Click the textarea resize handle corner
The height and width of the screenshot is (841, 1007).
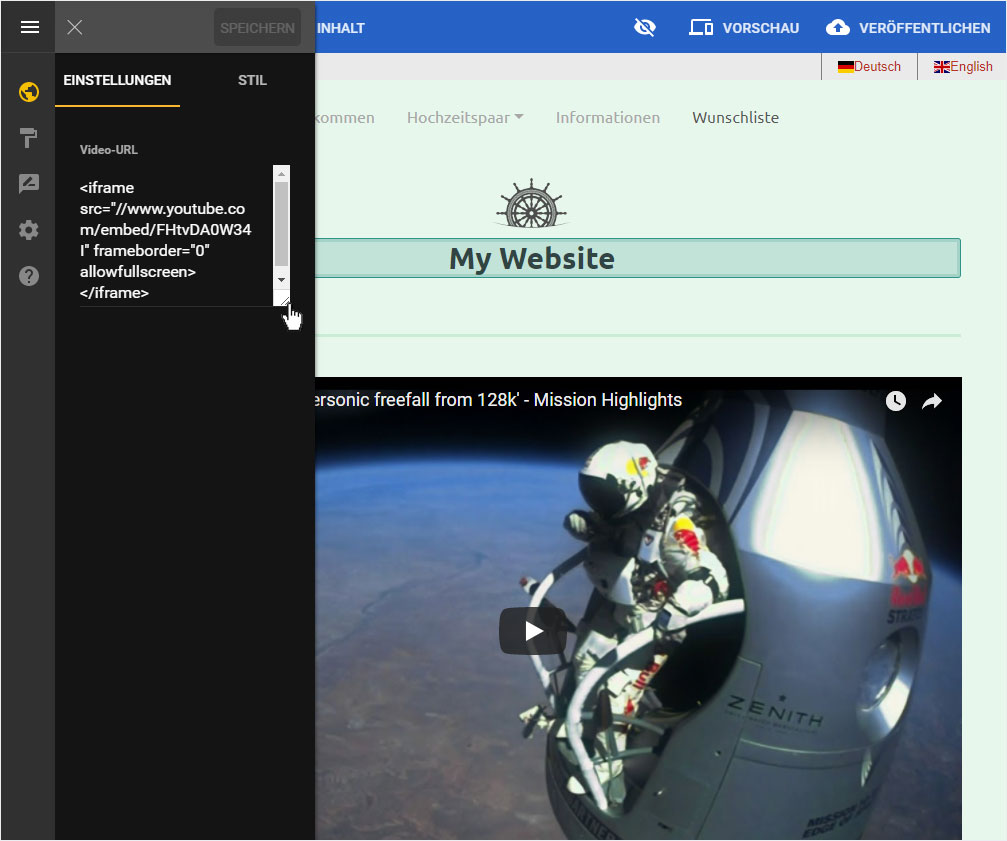(x=283, y=299)
